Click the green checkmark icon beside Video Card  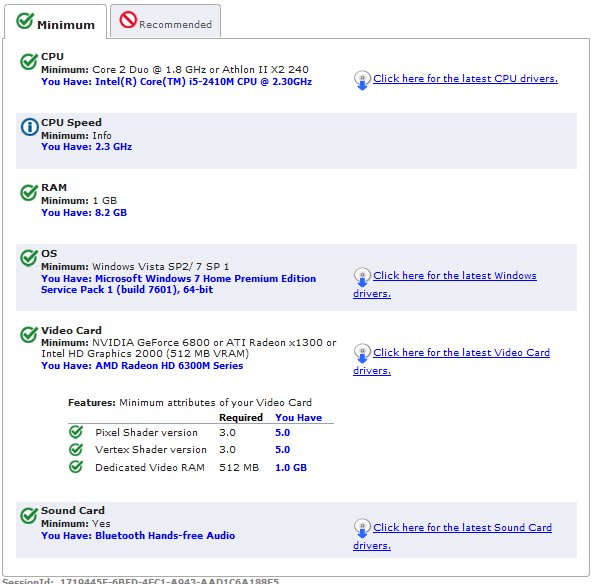29,335
